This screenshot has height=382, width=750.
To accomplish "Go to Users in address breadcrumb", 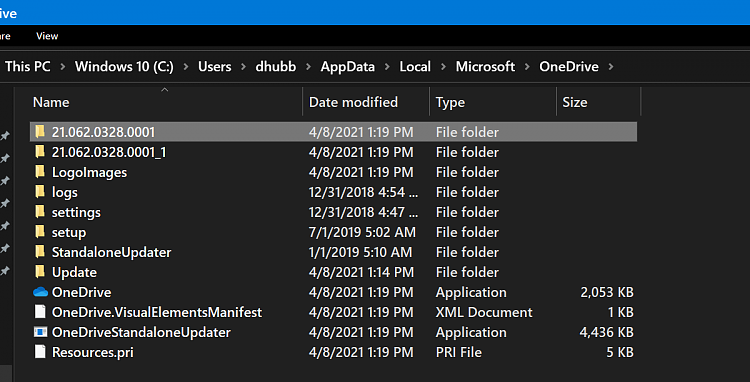I will tap(215, 66).
